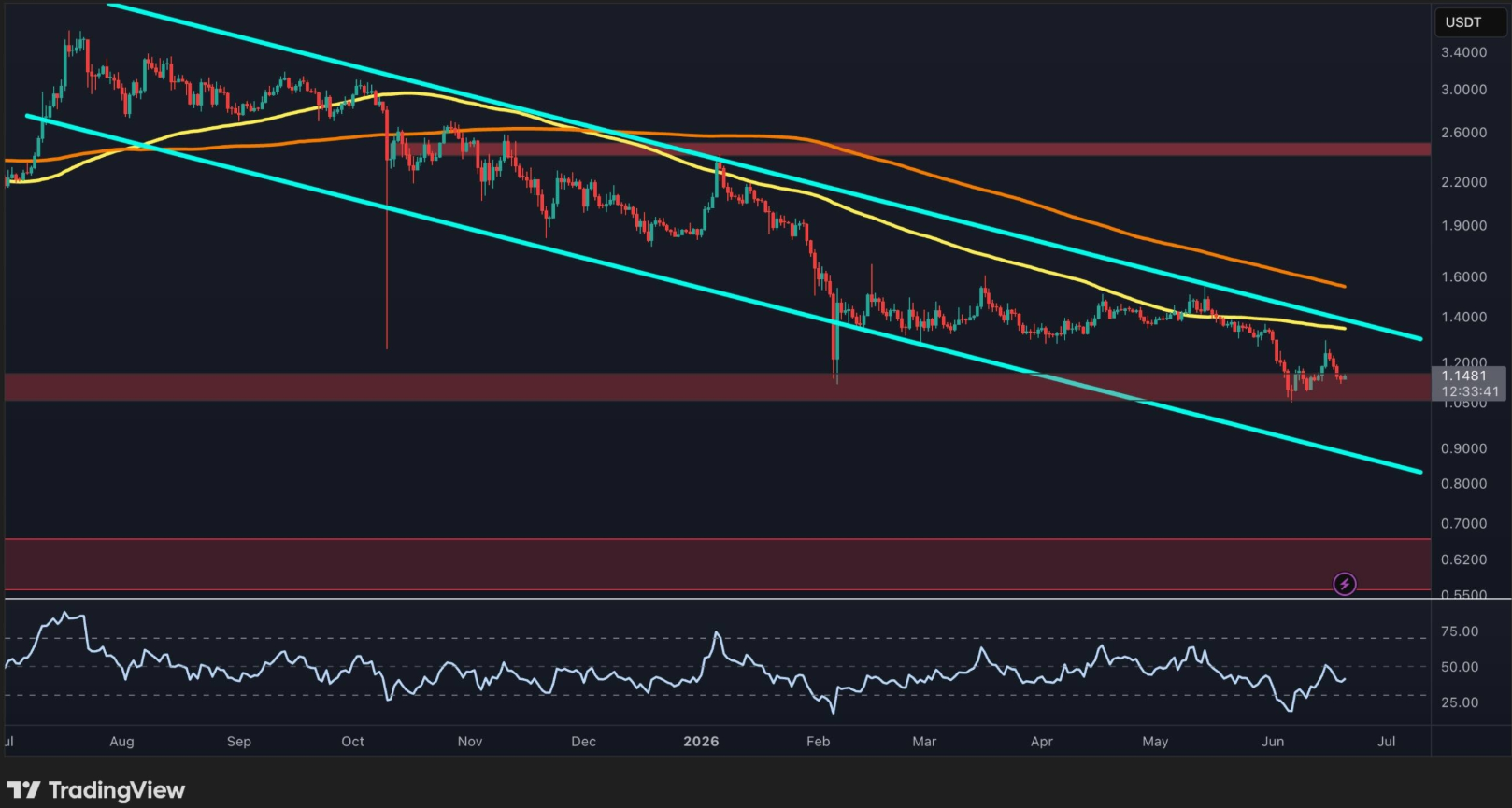This screenshot has width=1512, height=808.
Task: Click the purple lightning bolt event icon
Action: [x=1344, y=585]
